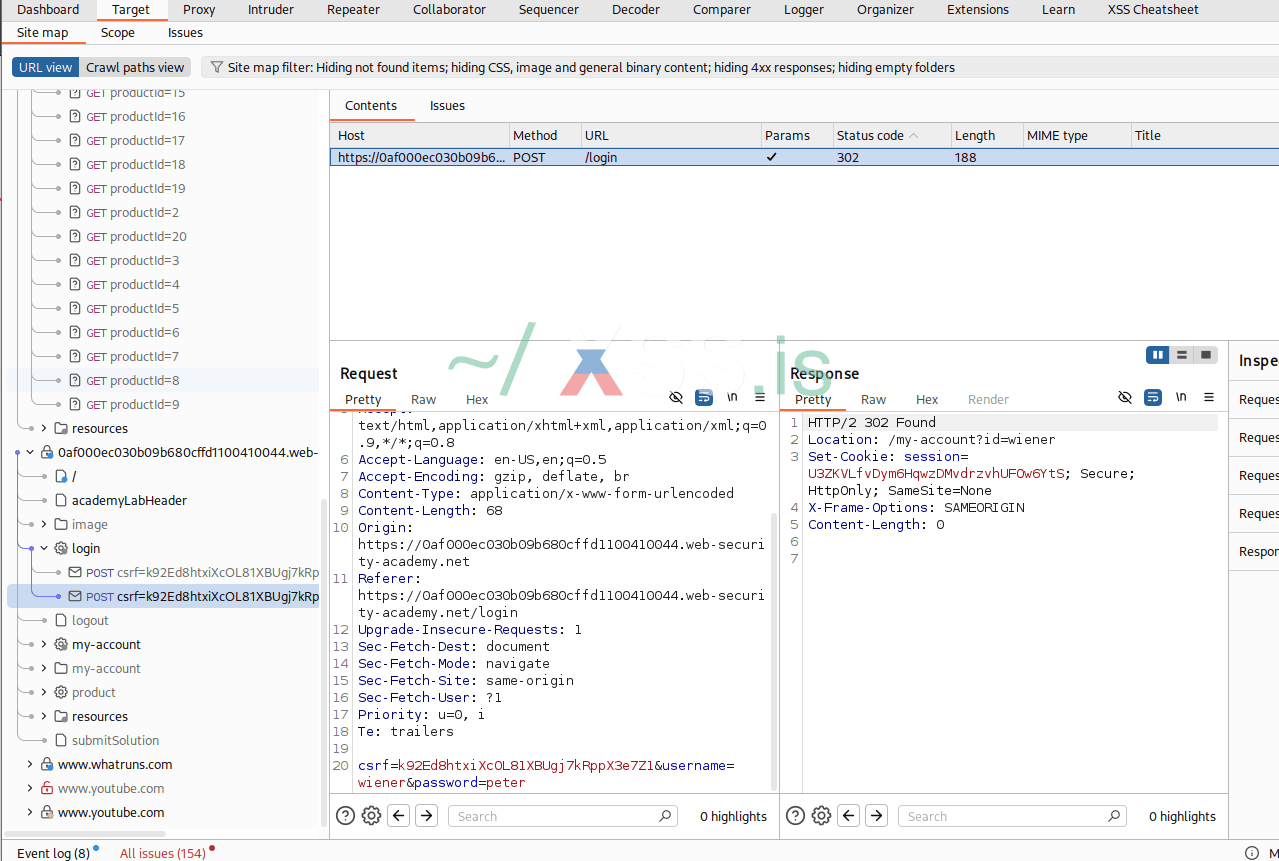This screenshot has width=1279, height=861.
Task: Switch to tabbed combined view layout icon
Action: 1206,355
